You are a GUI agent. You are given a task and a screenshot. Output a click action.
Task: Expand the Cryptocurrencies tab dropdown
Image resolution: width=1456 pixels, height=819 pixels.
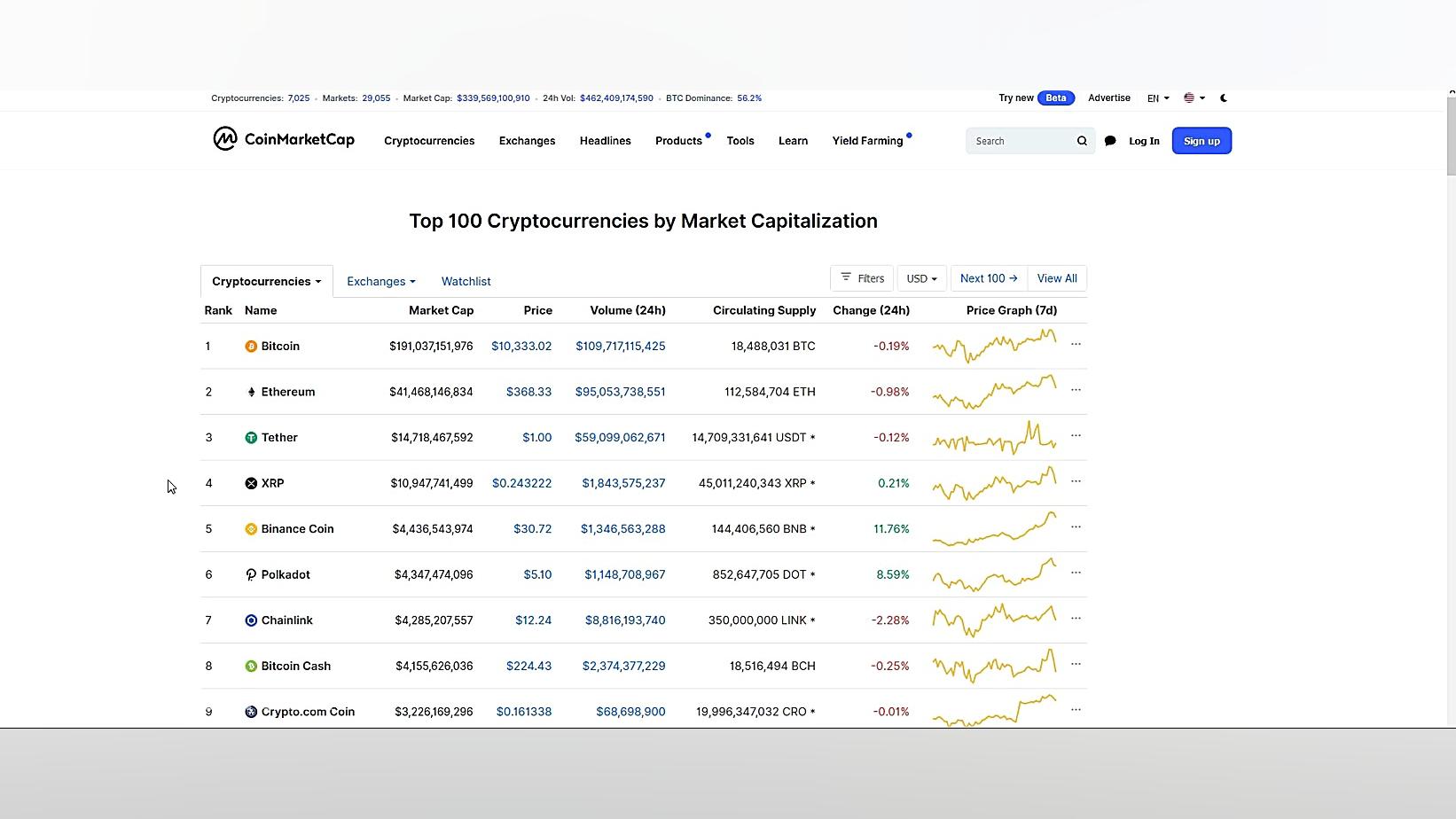267,282
